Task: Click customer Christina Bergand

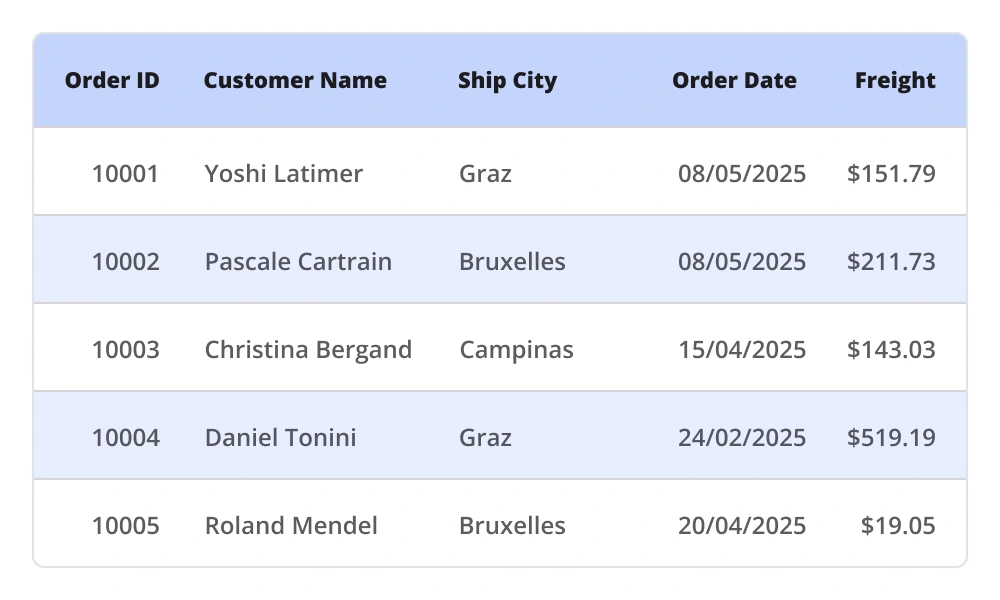Action: point(308,350)
